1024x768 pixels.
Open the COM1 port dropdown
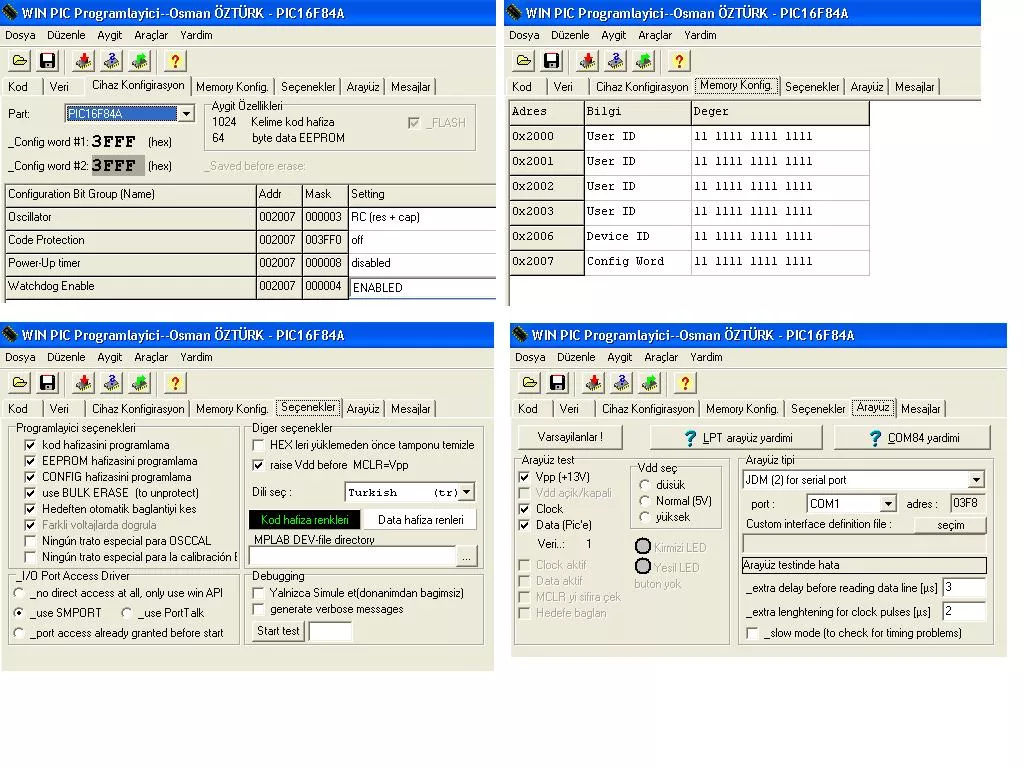(x=887, y=504)
